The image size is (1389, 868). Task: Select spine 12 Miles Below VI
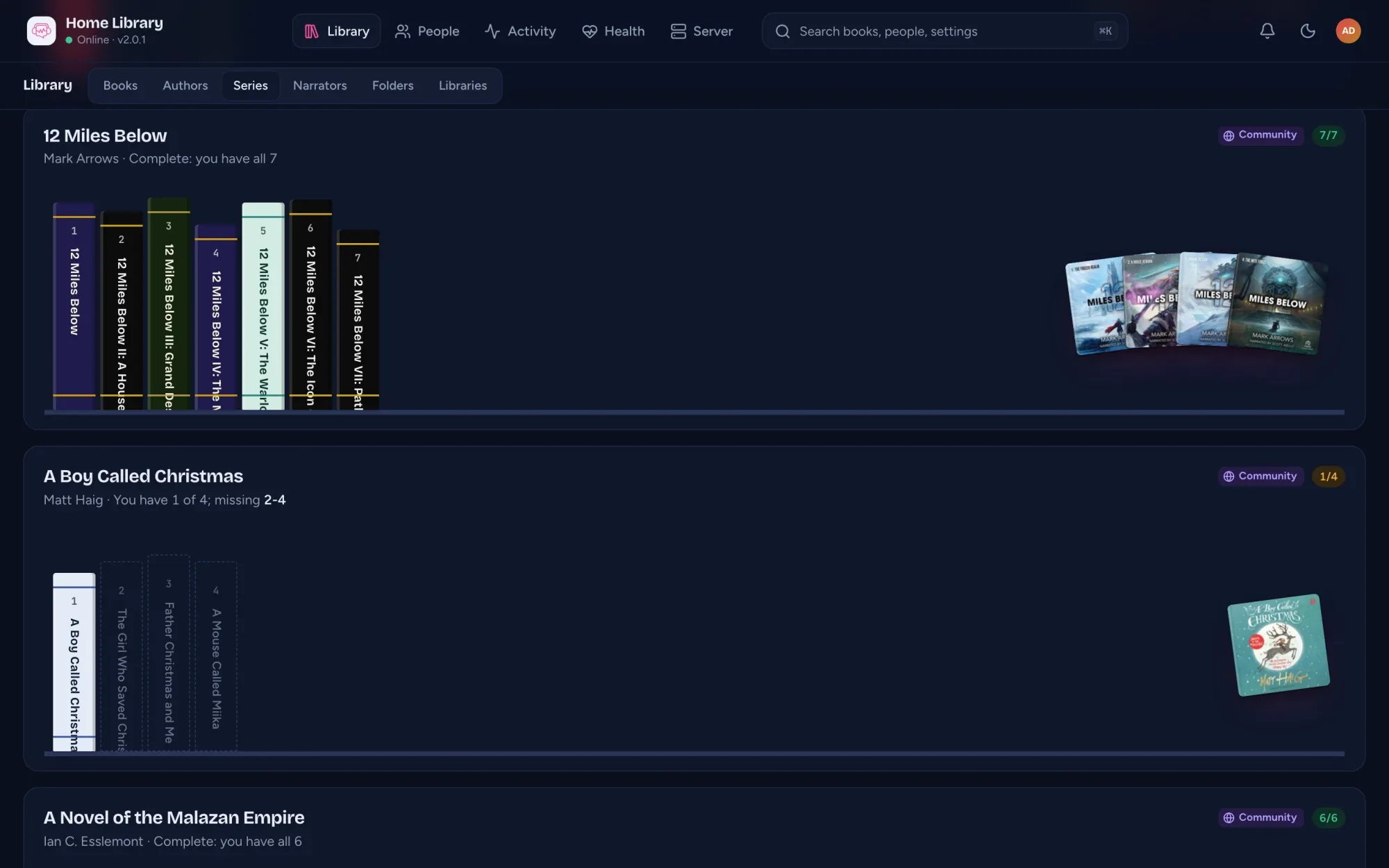[x=310, y=305]
